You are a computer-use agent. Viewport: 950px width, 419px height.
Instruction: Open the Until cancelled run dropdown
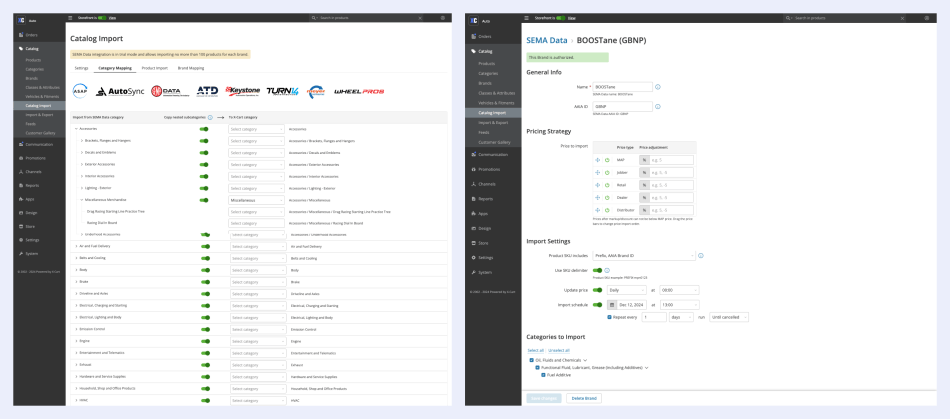[729, 317]
